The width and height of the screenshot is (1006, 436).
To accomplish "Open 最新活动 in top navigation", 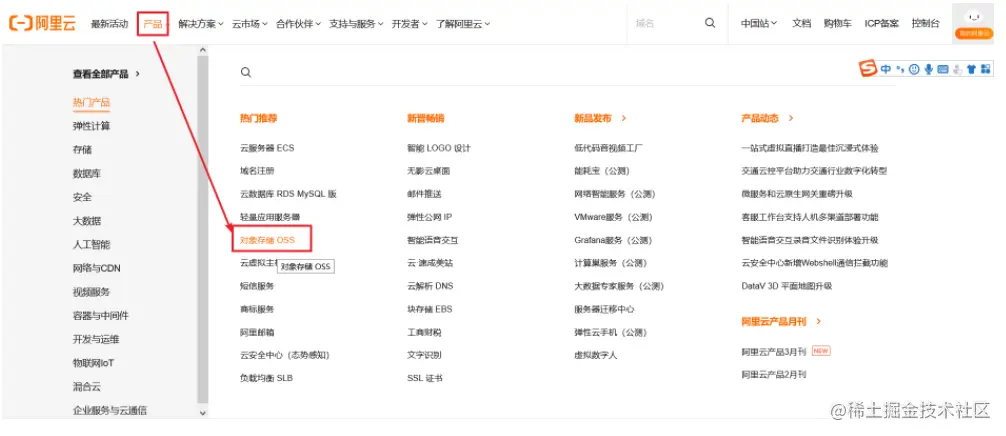I will pyautogui.click(x=109, y=24).
